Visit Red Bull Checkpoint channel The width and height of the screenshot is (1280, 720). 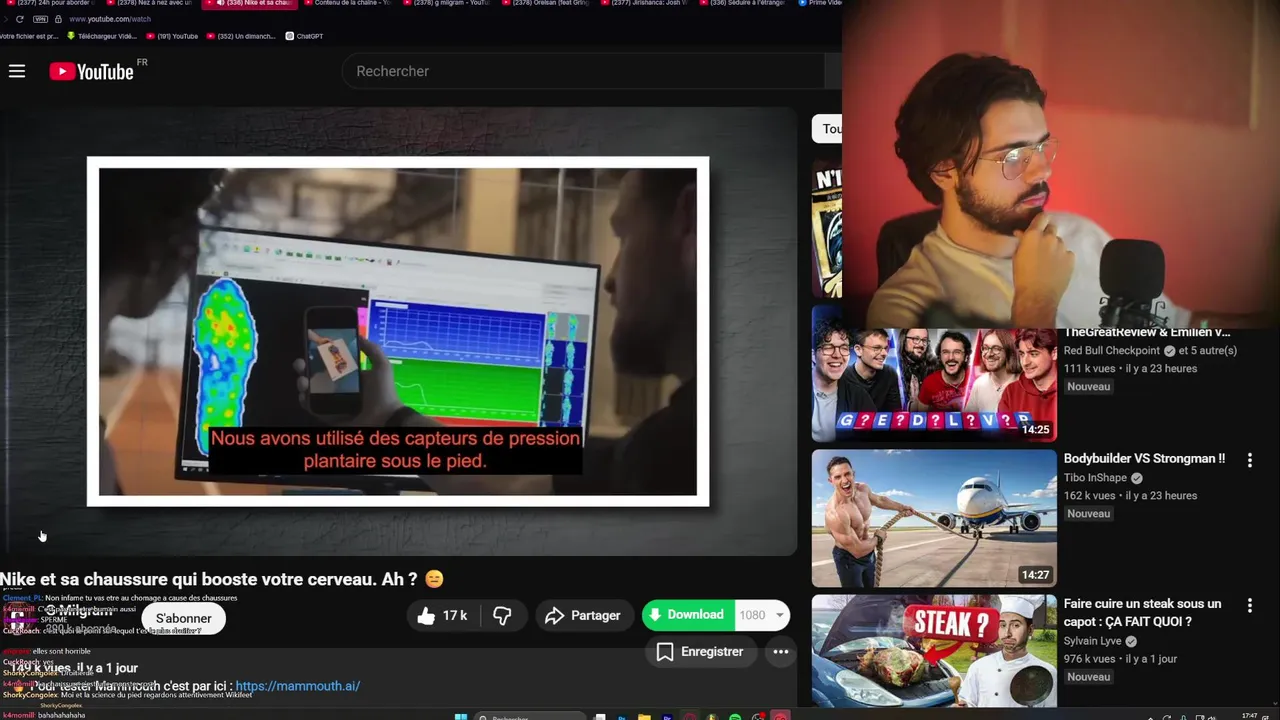point(1112,351)
